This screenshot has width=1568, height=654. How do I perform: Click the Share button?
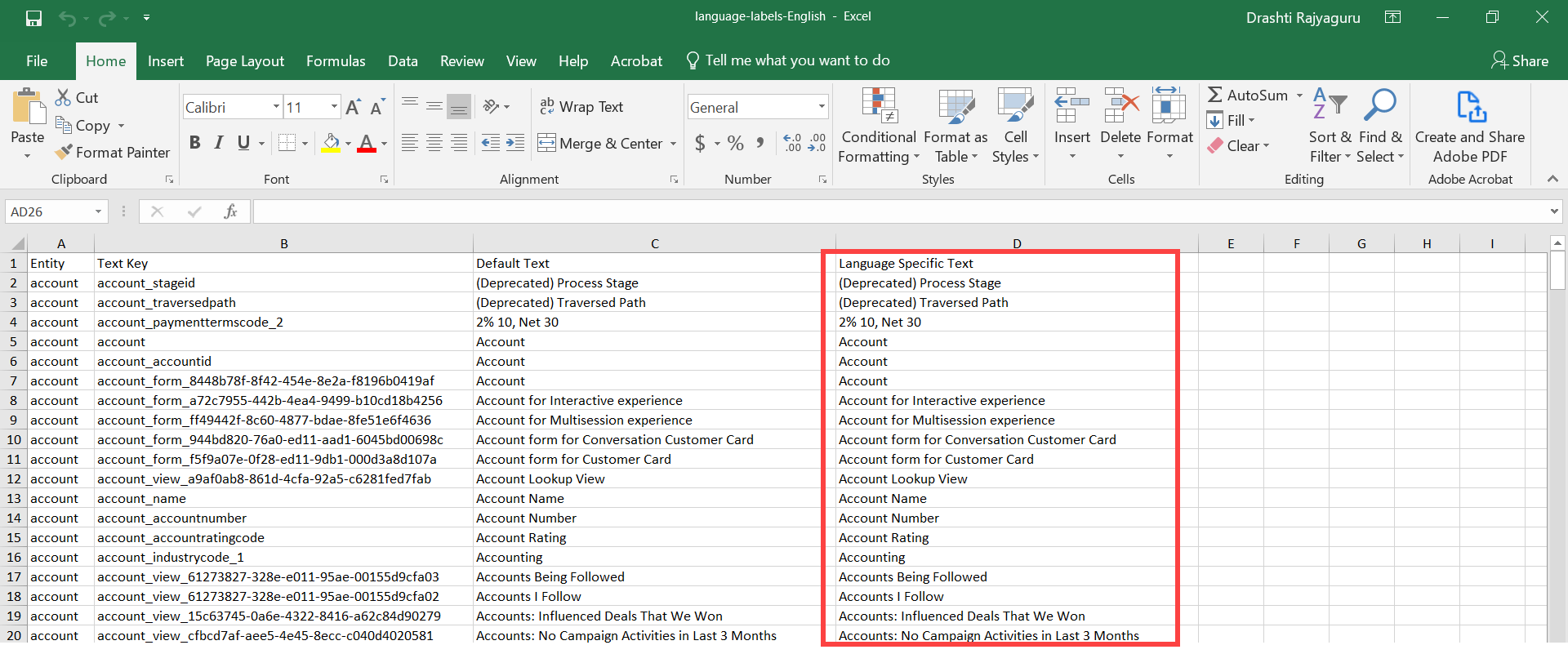point(1519,60)
